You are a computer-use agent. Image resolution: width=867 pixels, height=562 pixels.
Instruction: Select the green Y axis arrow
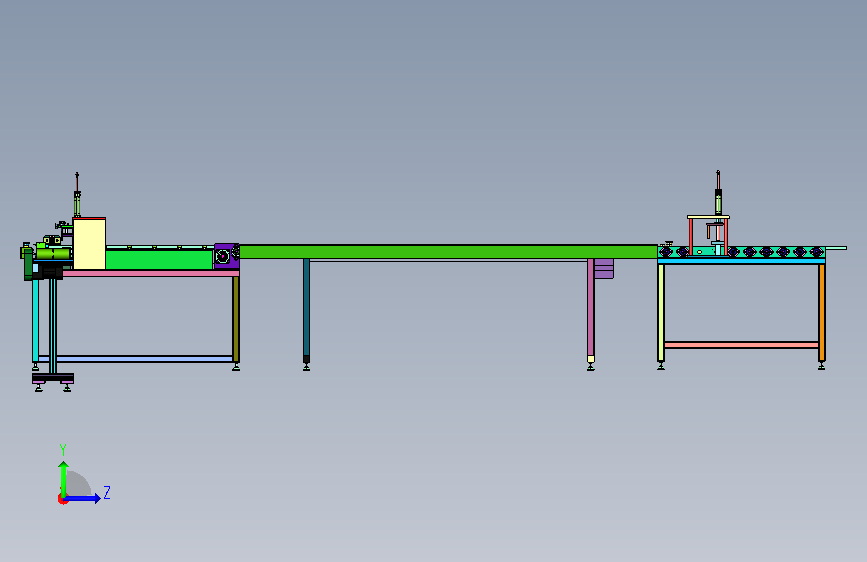point(64,479)
